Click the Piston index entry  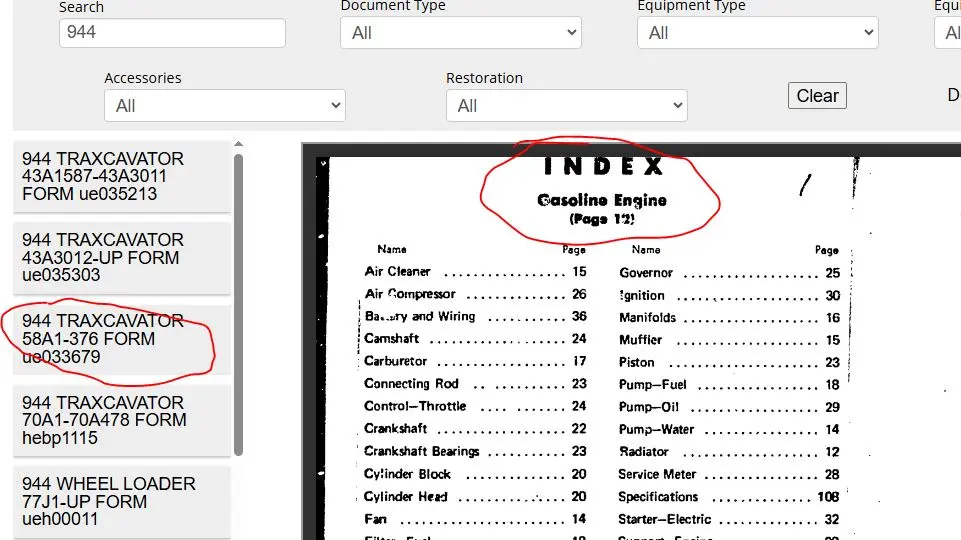(x=729, y=362)
